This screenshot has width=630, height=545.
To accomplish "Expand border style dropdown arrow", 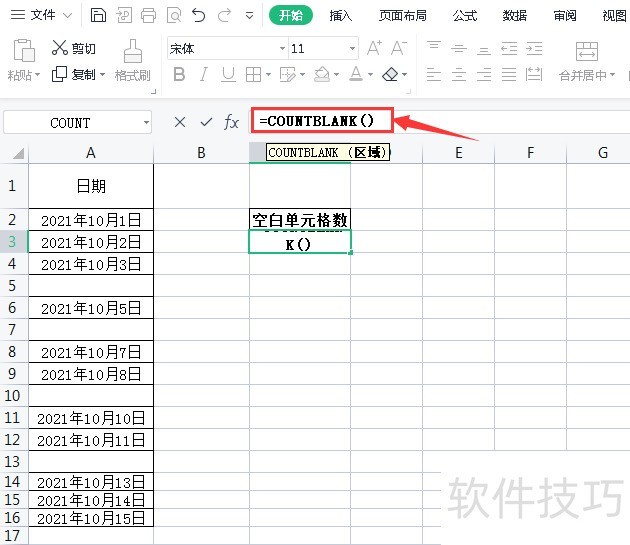I will [268, 74].
